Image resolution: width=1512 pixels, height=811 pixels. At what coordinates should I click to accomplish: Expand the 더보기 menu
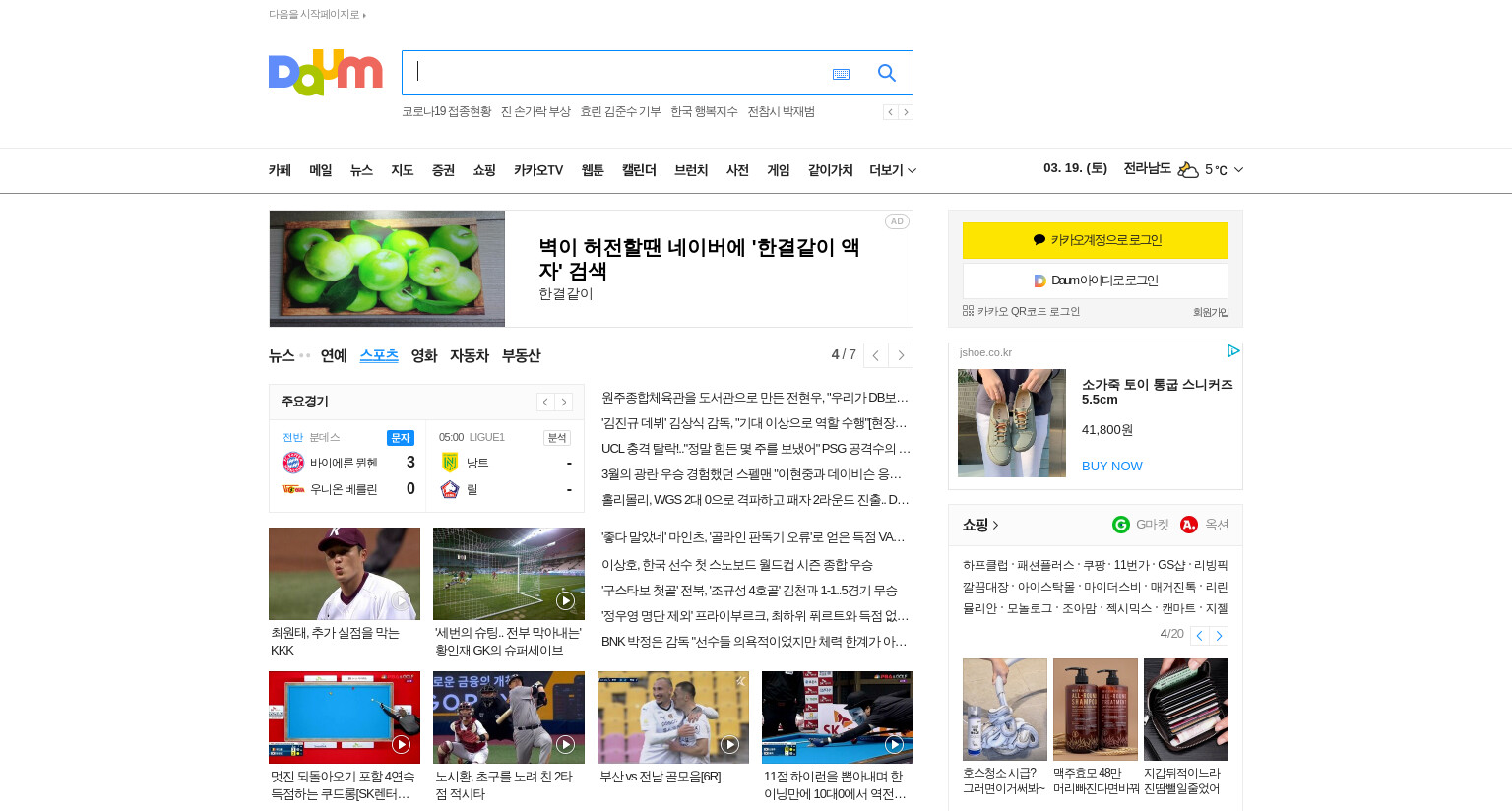coord(893,170)
